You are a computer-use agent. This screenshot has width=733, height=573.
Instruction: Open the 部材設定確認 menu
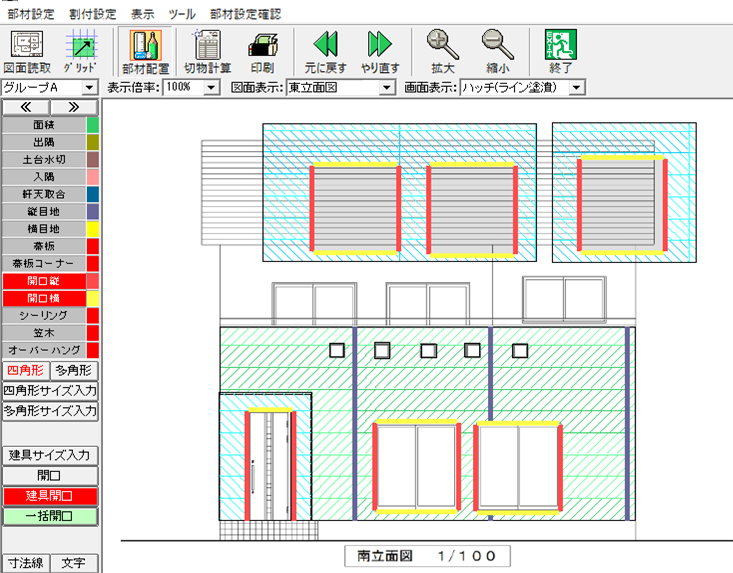click(245, 14)
